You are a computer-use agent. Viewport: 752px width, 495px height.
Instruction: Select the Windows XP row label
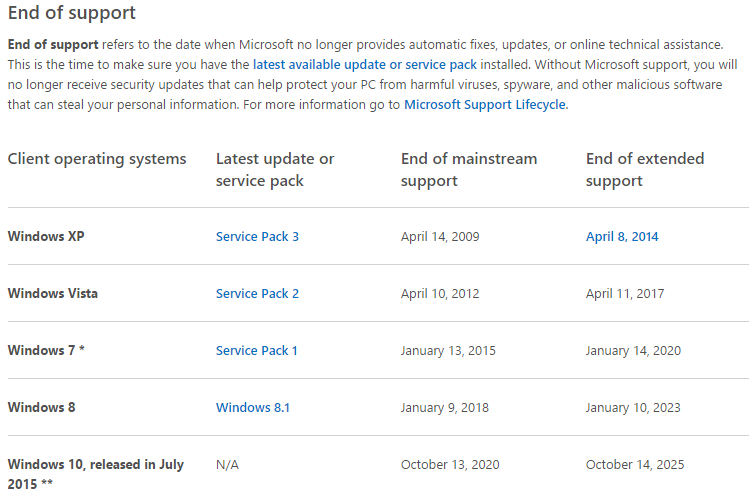pos(46,237)
